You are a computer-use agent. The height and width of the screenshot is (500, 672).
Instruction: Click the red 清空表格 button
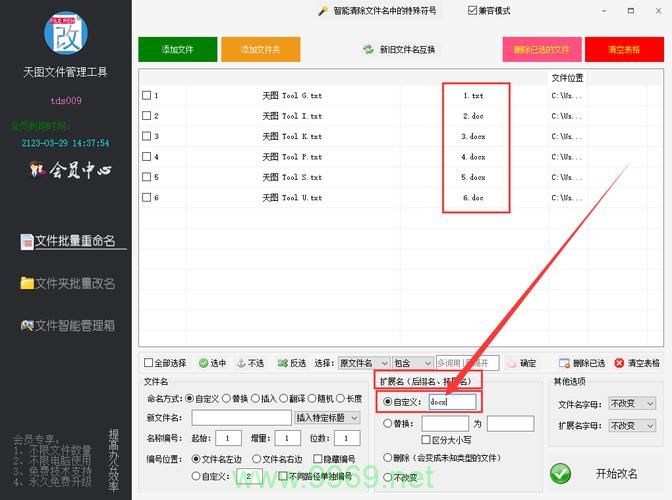coord(624,50)
